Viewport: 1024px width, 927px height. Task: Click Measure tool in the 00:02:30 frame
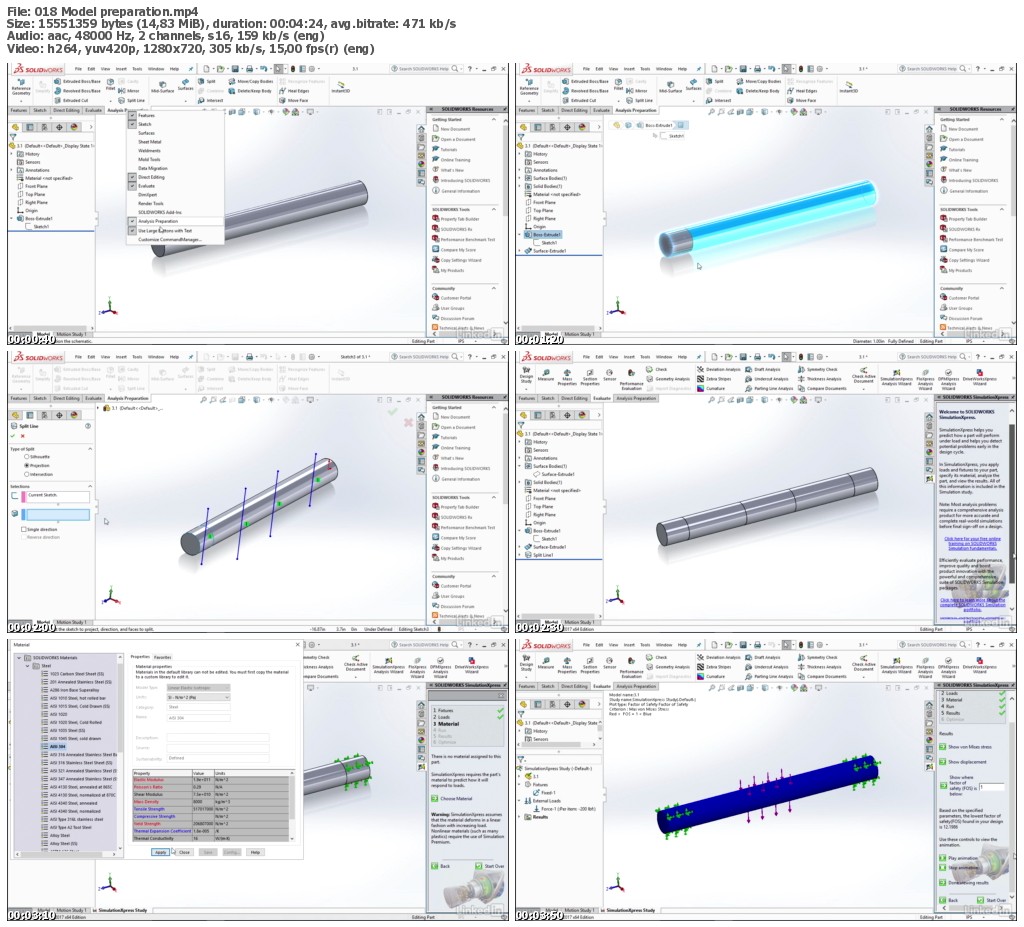point(546,374)
